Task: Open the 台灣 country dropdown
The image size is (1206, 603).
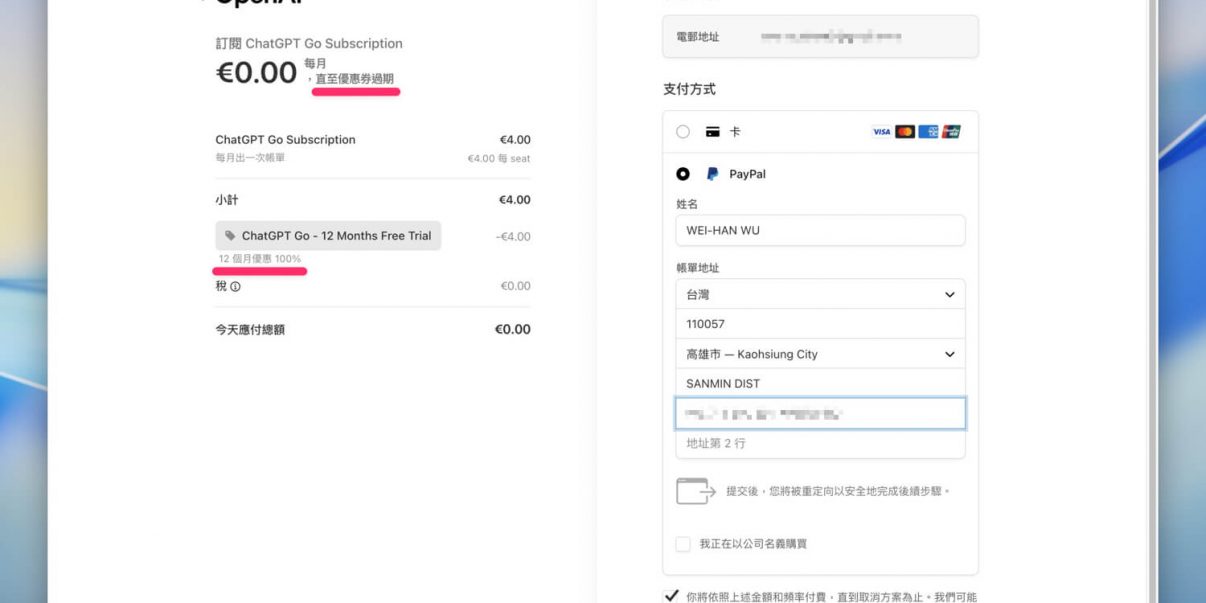Action: 820,294
